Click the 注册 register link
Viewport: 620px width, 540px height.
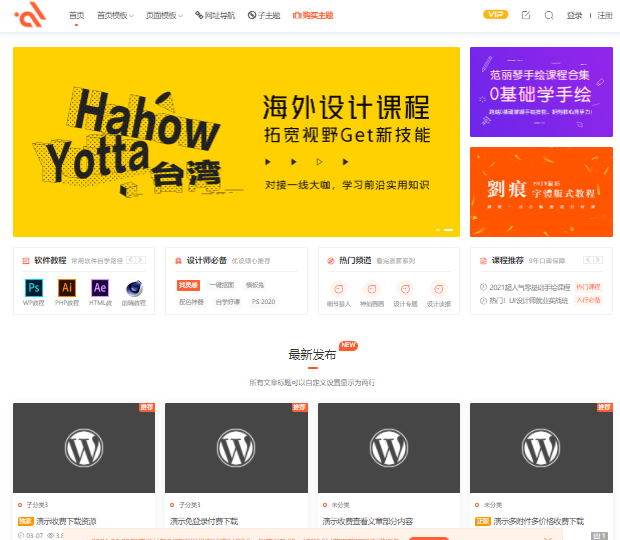[x=605, y=15]
